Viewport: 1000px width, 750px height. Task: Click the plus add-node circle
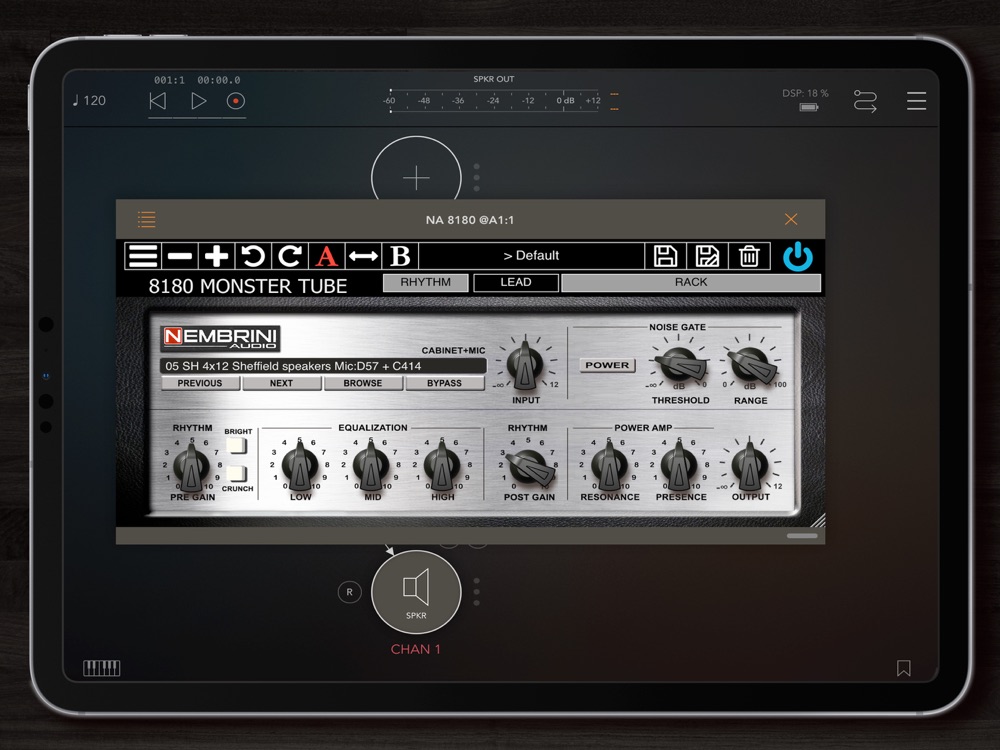pyautogui.click(x=416, y=177)
